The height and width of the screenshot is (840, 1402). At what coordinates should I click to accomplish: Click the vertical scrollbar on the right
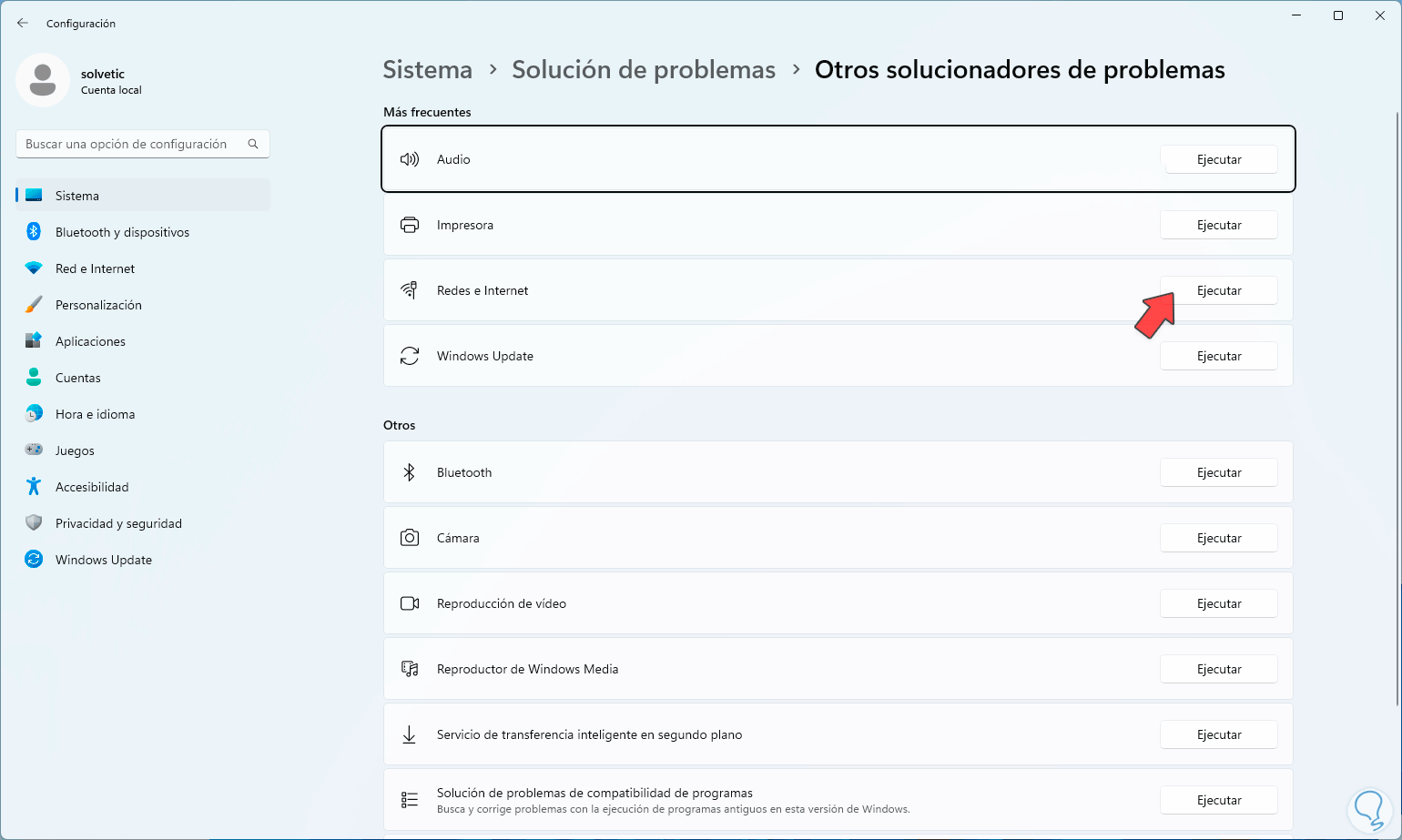[1397, 410]
